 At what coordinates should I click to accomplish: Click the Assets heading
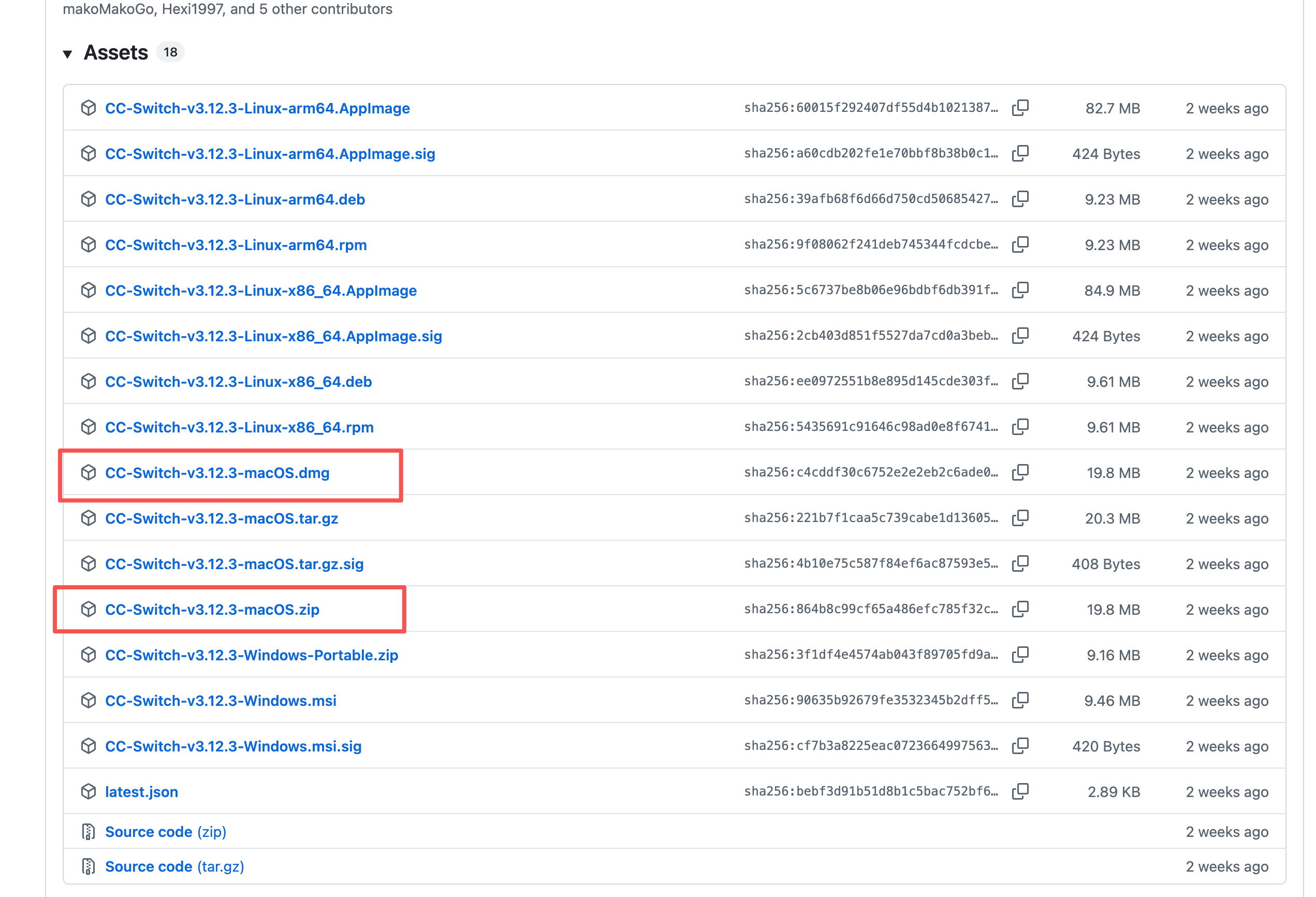[115, 53]
